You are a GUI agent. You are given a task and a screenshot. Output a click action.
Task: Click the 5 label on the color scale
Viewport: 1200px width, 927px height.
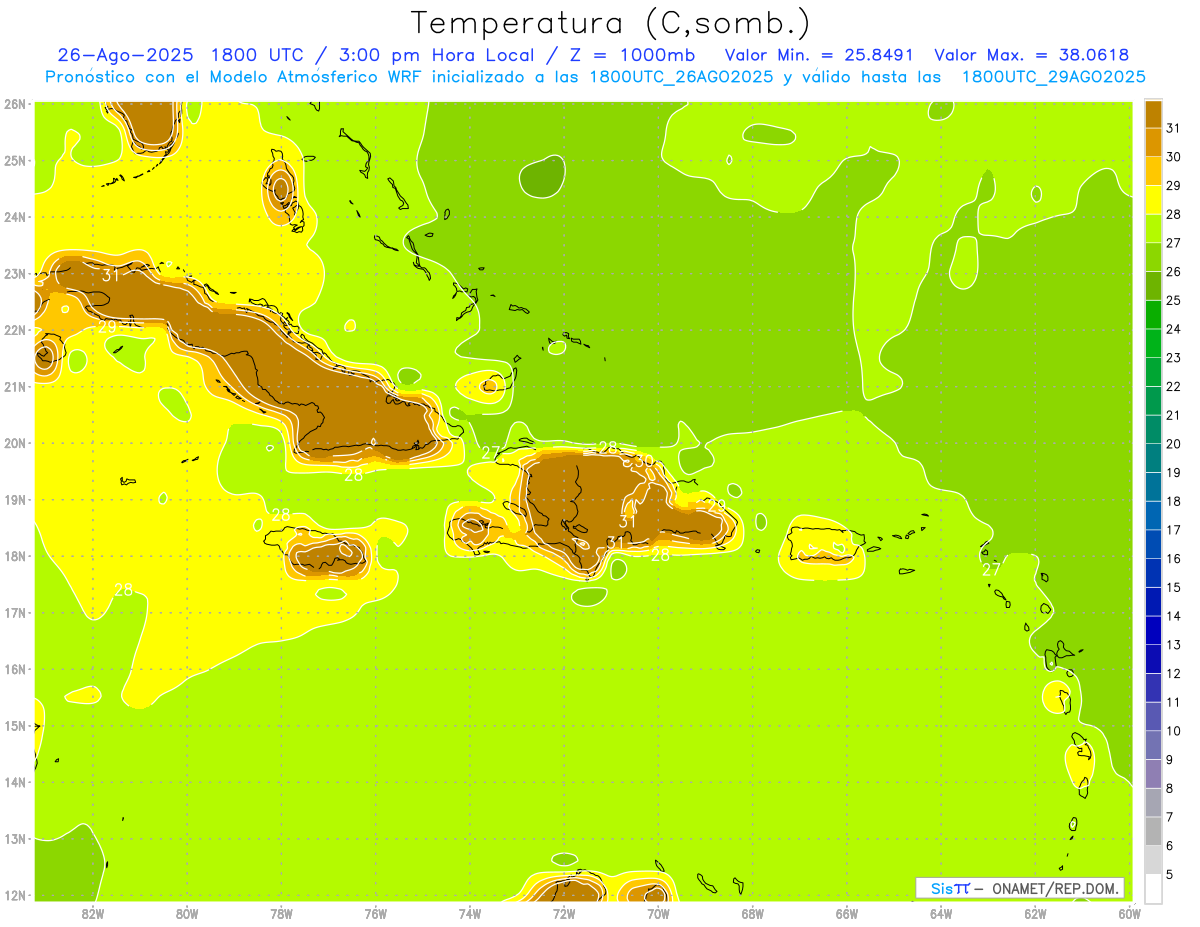(1171, 874)
